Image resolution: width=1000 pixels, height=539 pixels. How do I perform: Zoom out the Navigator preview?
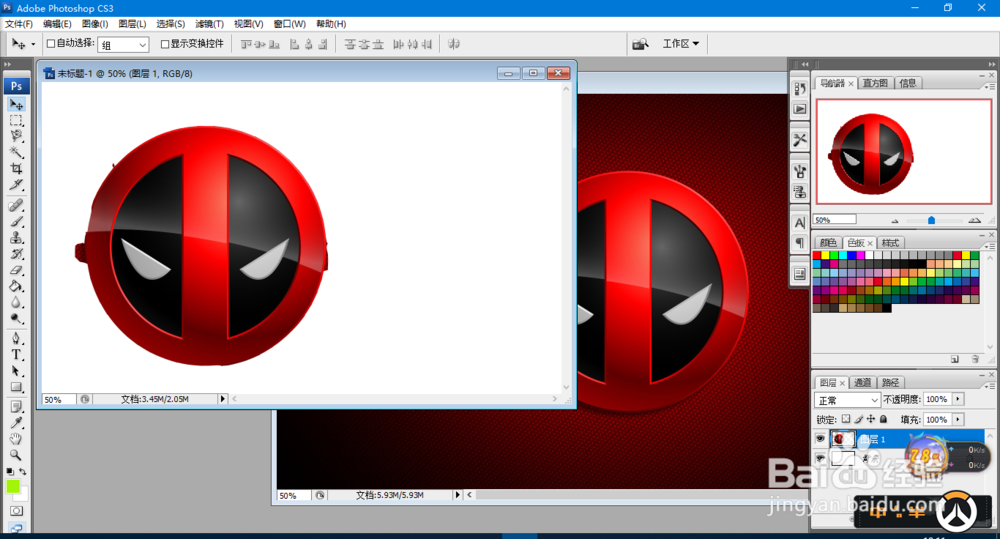click(895, 221)
